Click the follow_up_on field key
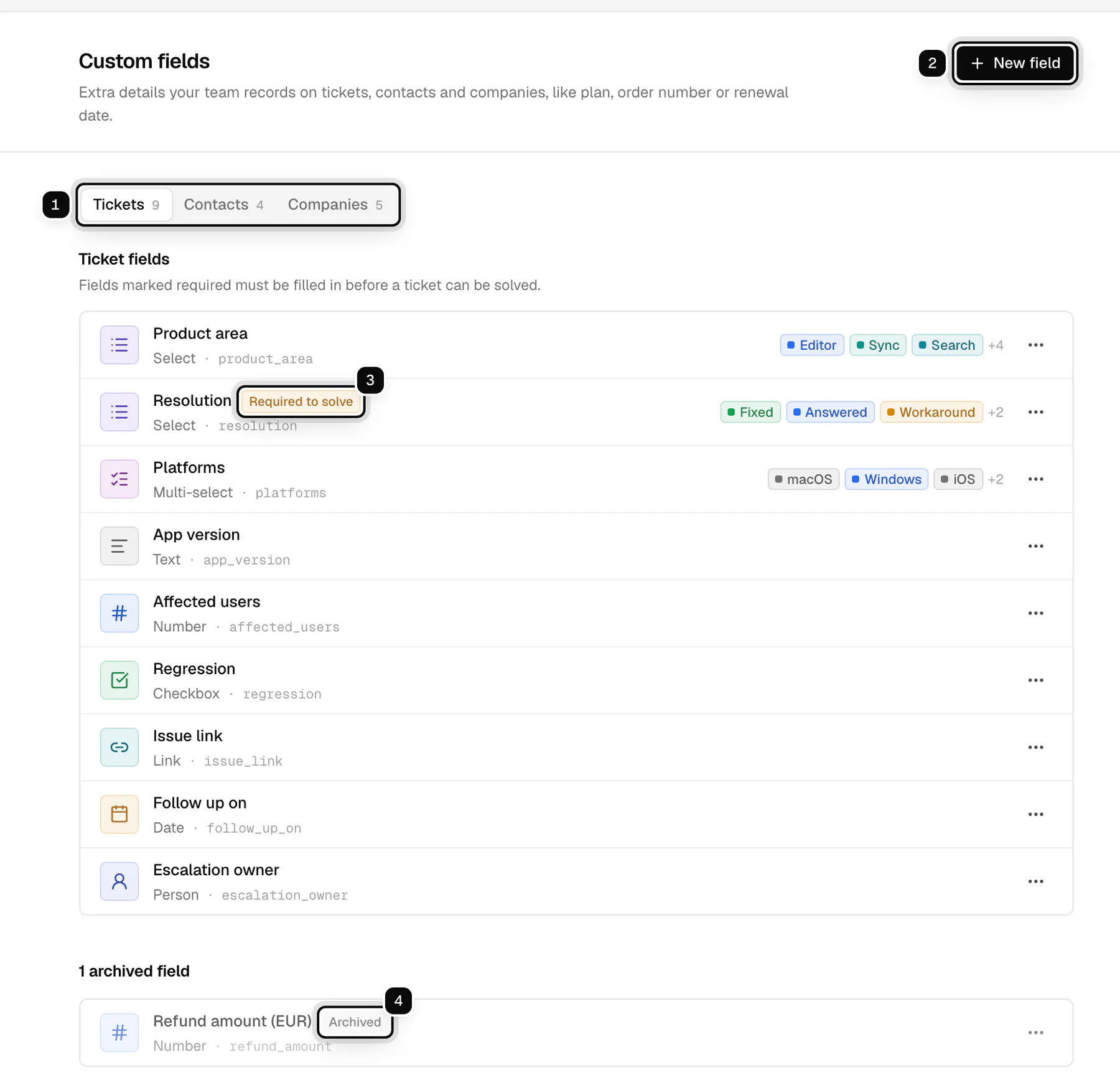The height and width of the screenshot is (1080, 1120). pyautogui.click(x=254, y=829)
